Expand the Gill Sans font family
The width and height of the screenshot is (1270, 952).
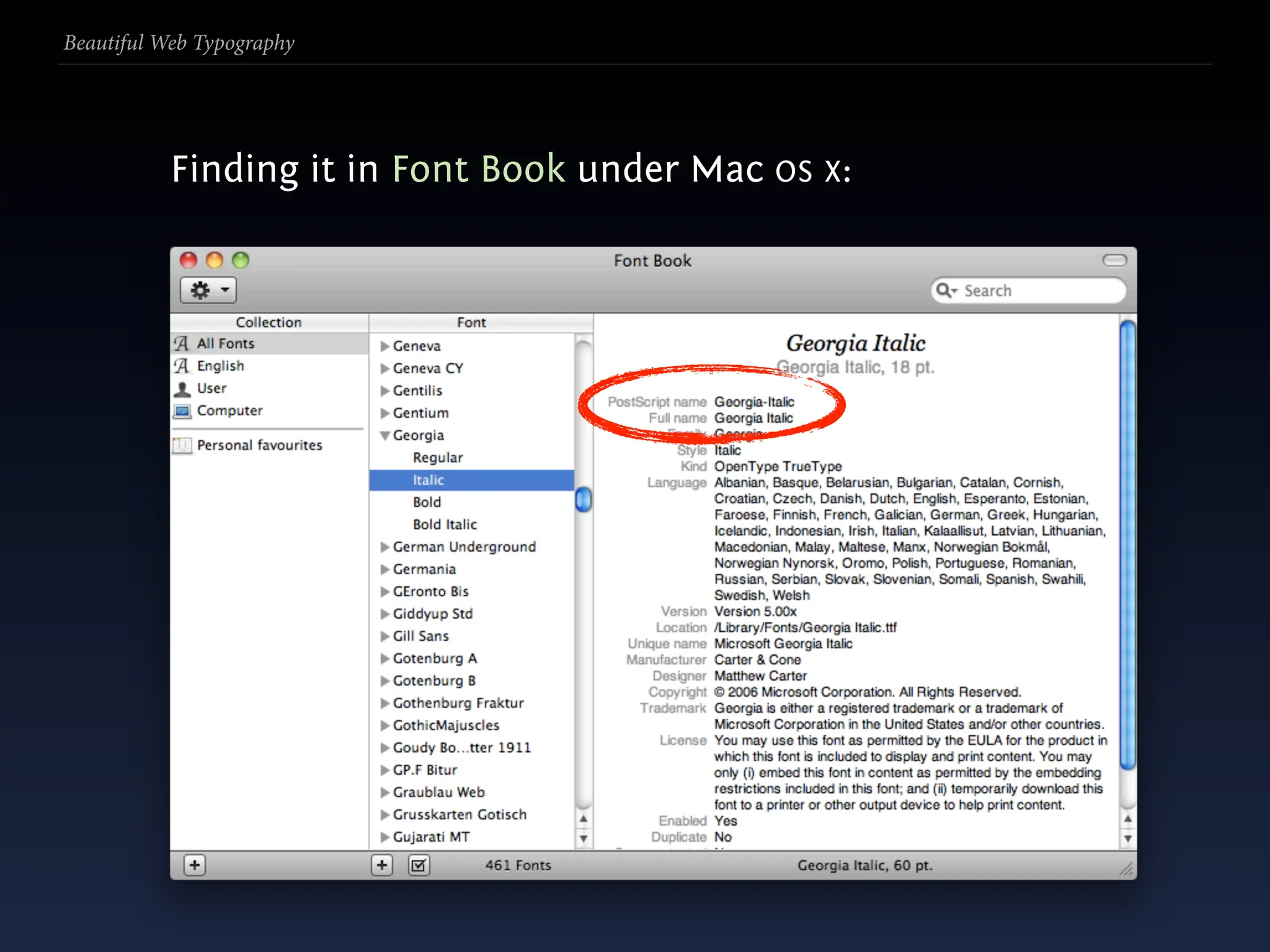pos(385,636)
